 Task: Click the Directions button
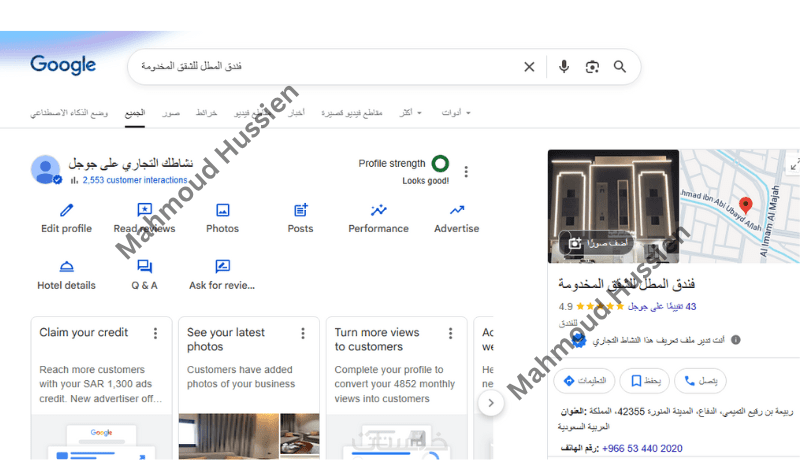(x=584, y=381)
